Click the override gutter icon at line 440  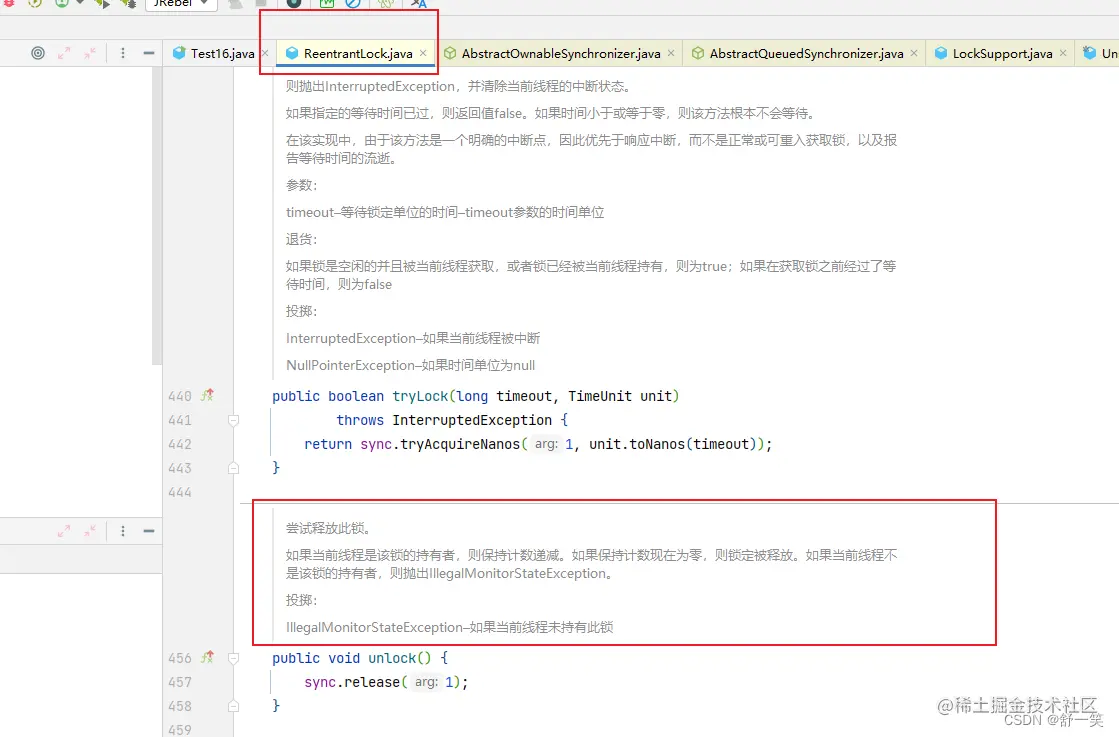click(207, 395)
